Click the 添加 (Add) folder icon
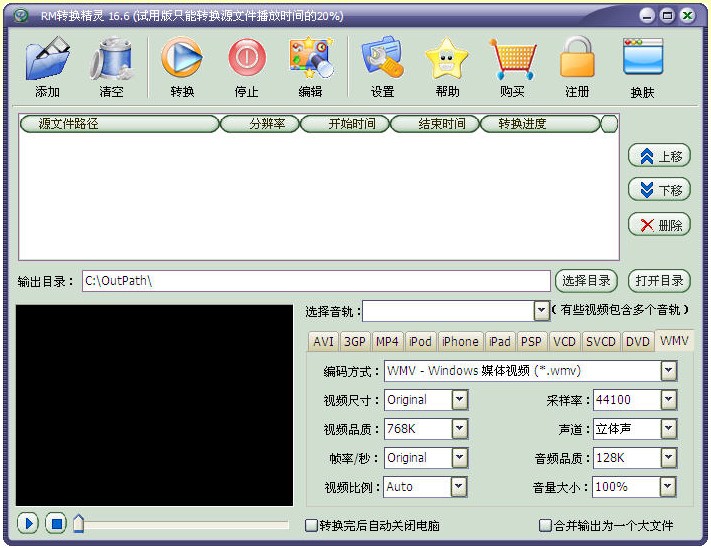The width and height of the screenshot is (711, 548). click(48, 58)
